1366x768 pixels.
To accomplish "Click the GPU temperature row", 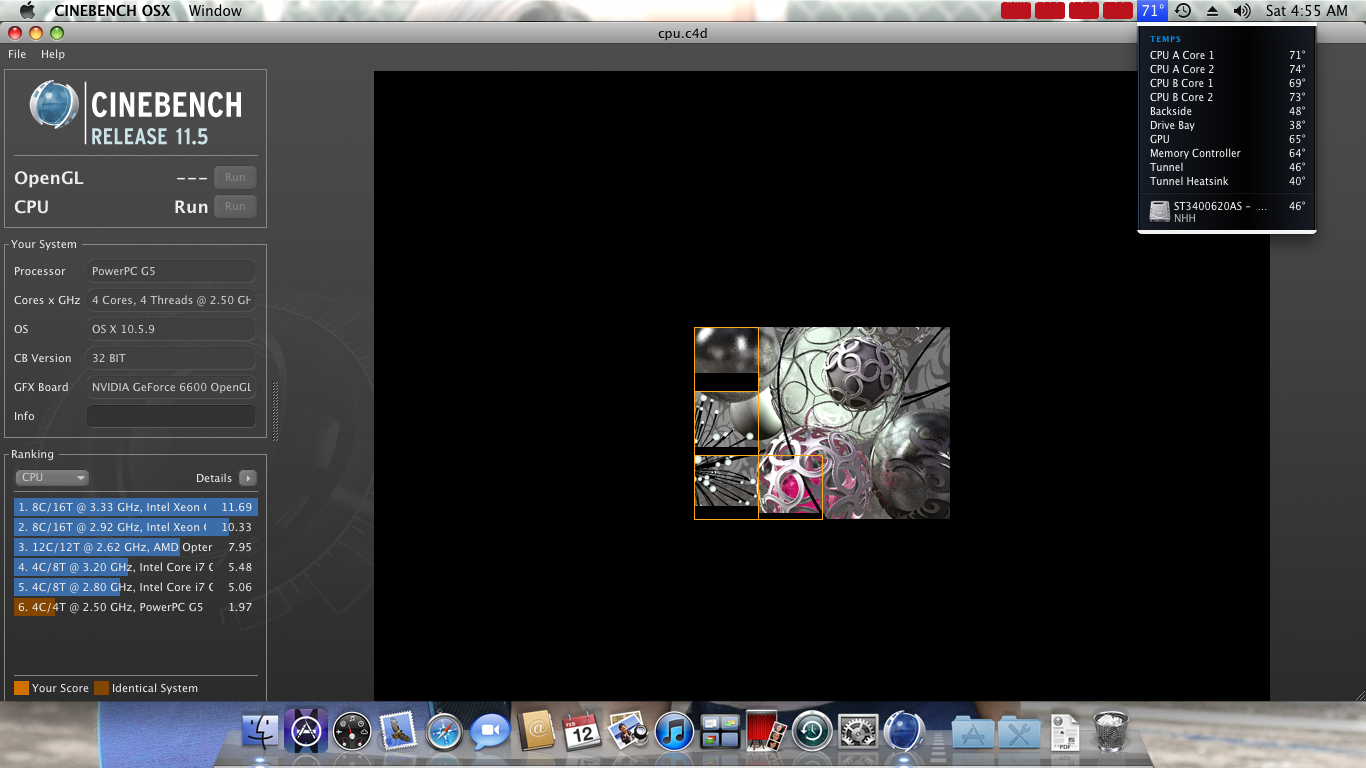I will [1227, 139].
